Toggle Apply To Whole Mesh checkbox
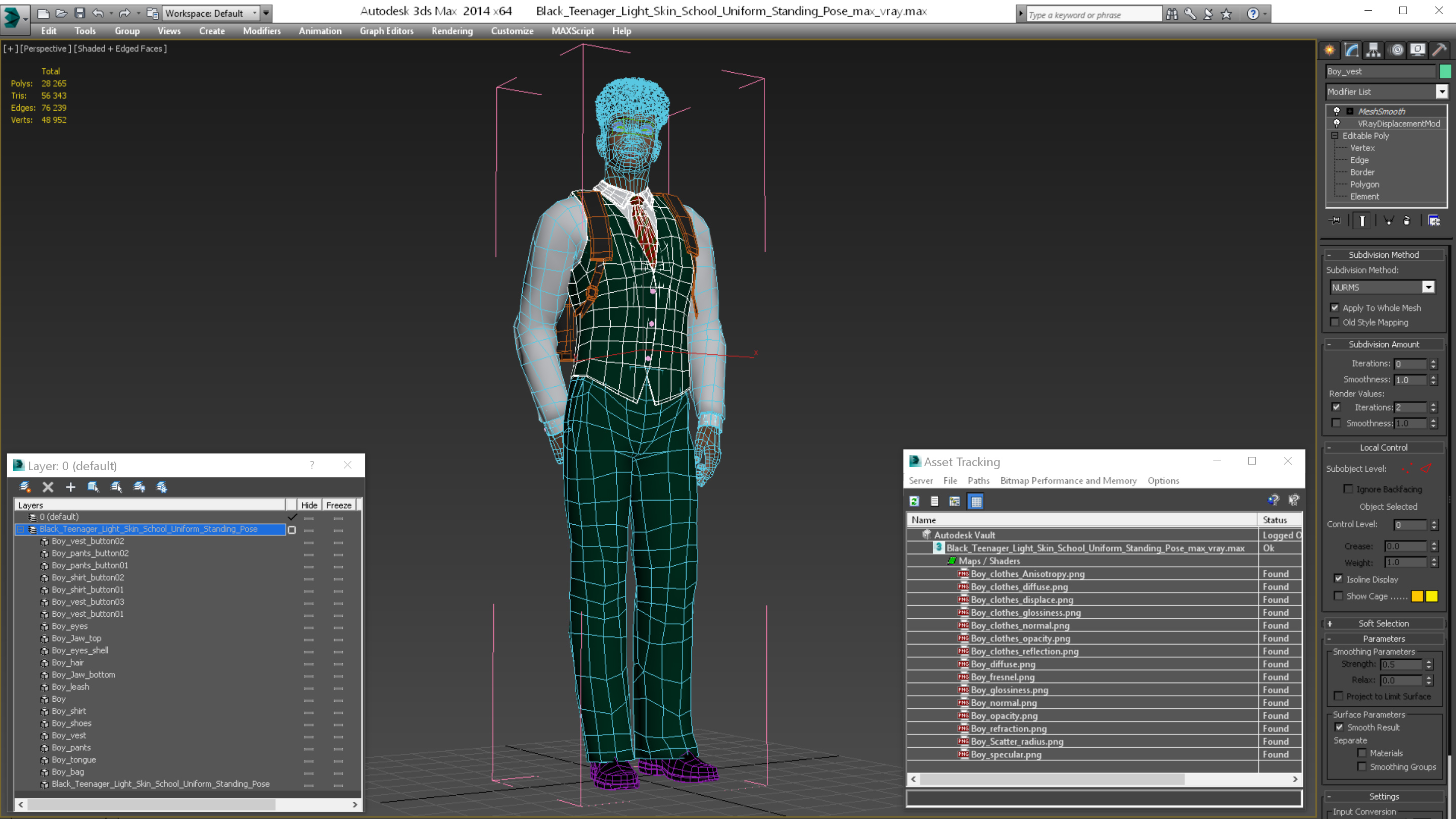 (x=1335, y=307)
